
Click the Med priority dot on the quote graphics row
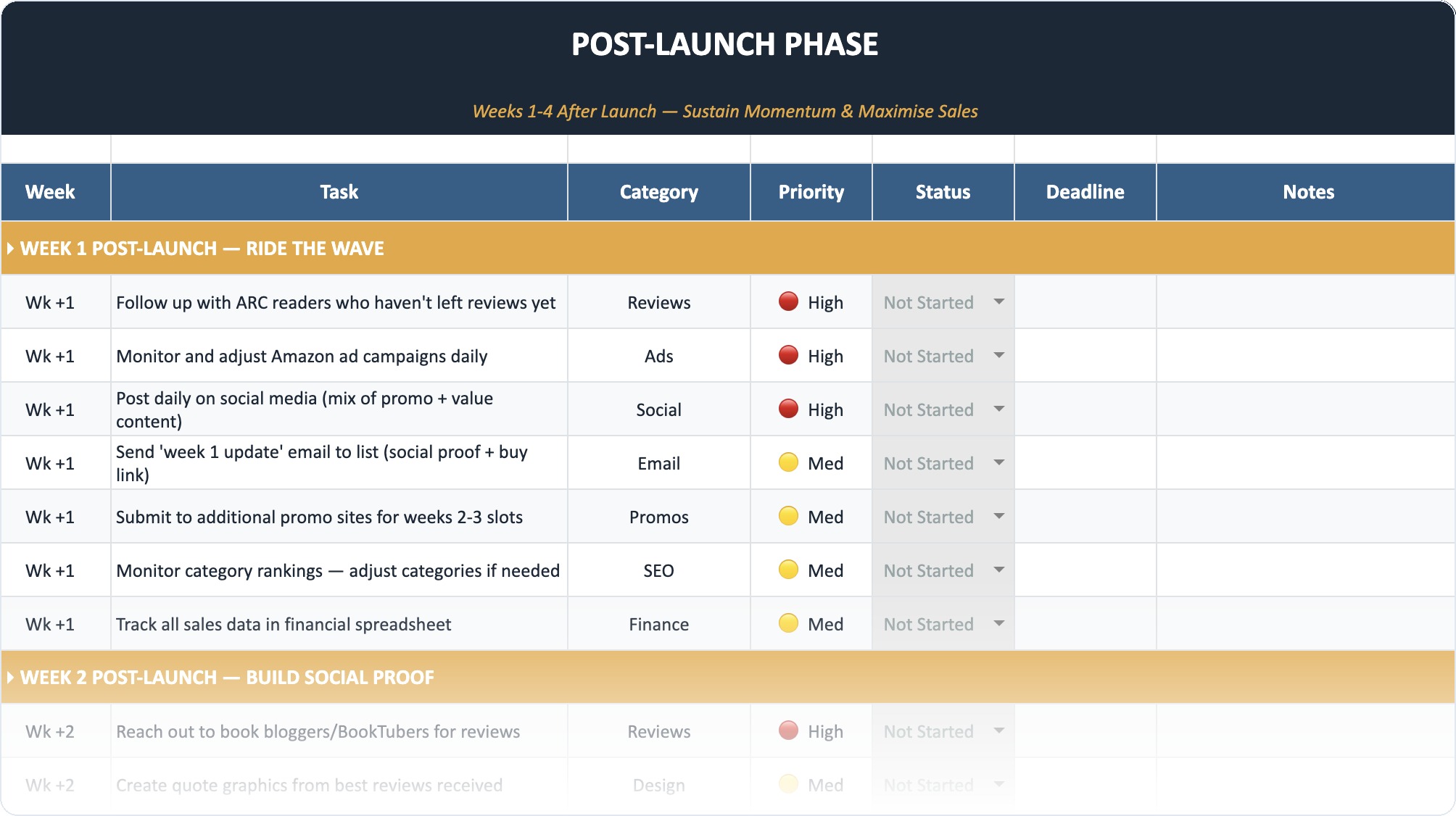tap(790, 785)
